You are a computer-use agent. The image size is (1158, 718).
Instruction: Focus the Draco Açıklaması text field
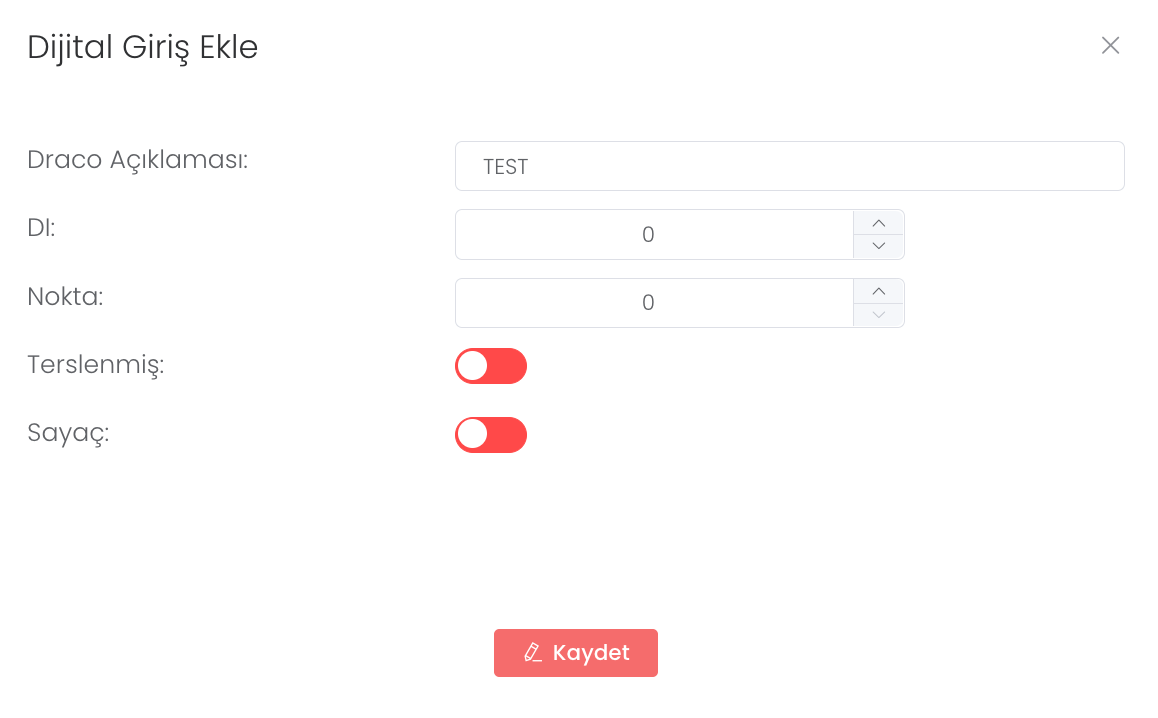(x=789, y=166)
